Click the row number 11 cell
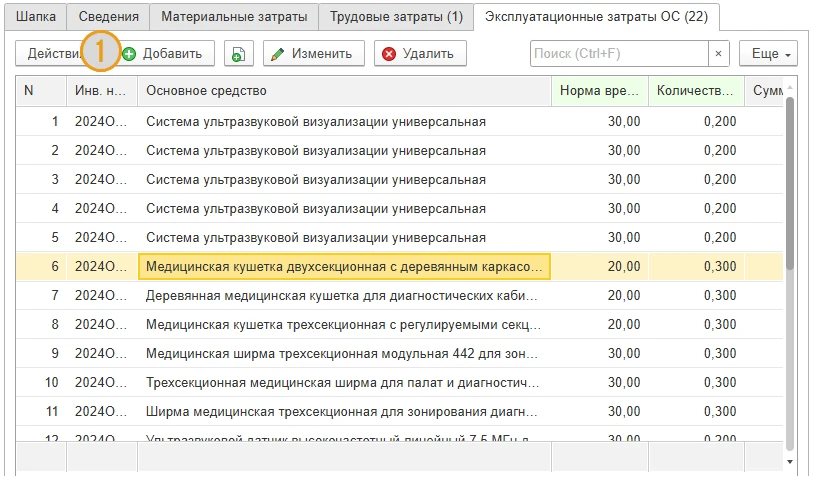815x482 pixels. tap(41, 412)
